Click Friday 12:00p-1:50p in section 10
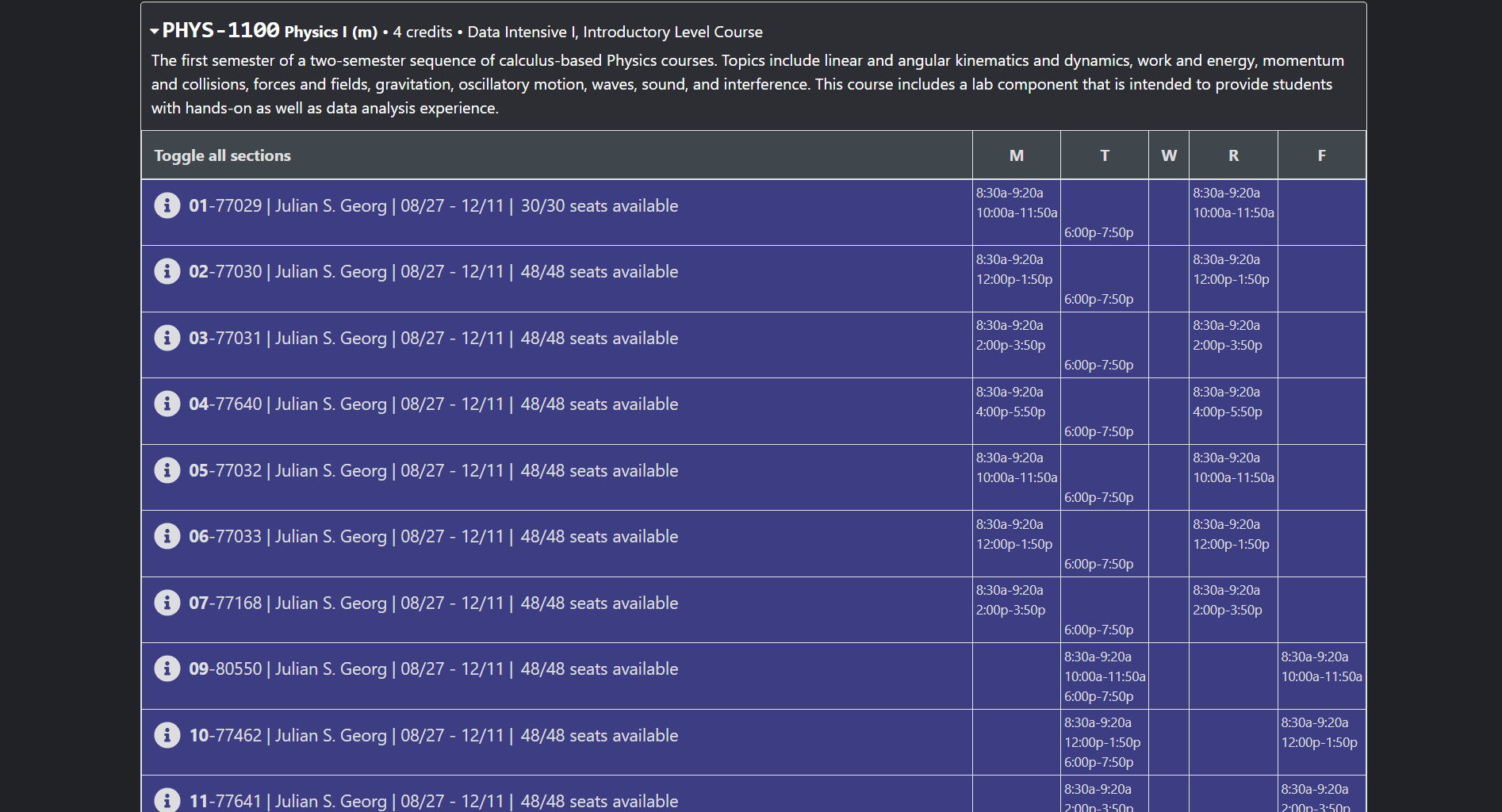The width and height of the screenshot is (1502, 812). [x=1320, y=742]
